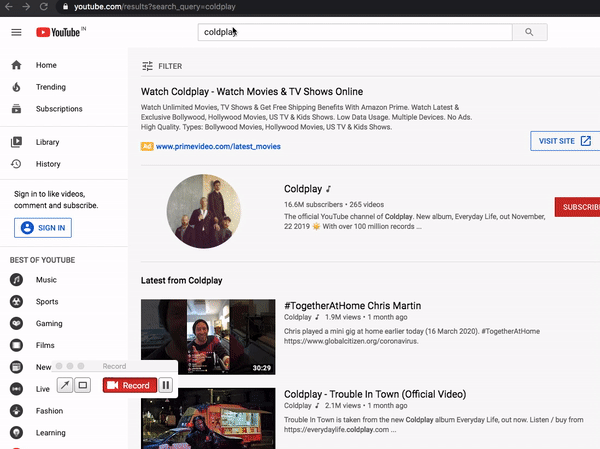Click the '16.6M subscribers • 265 videos' text

pyautogui.click(x=334, y=204)
